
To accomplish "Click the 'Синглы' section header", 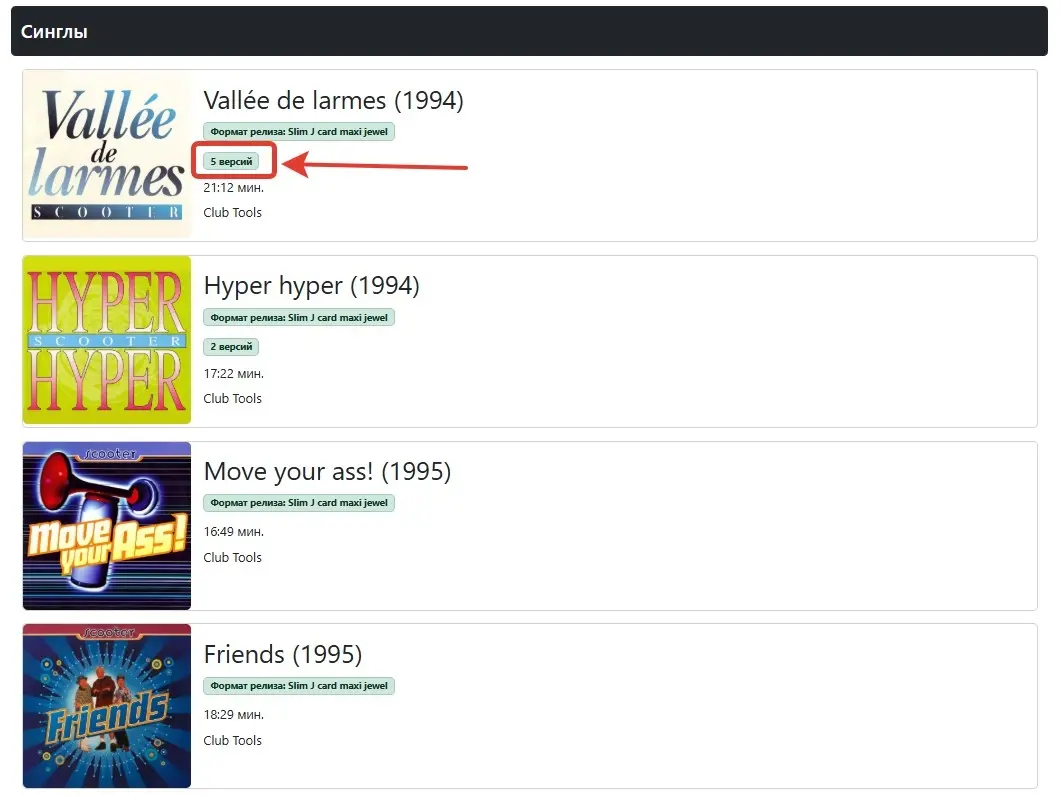I will 529,31.
